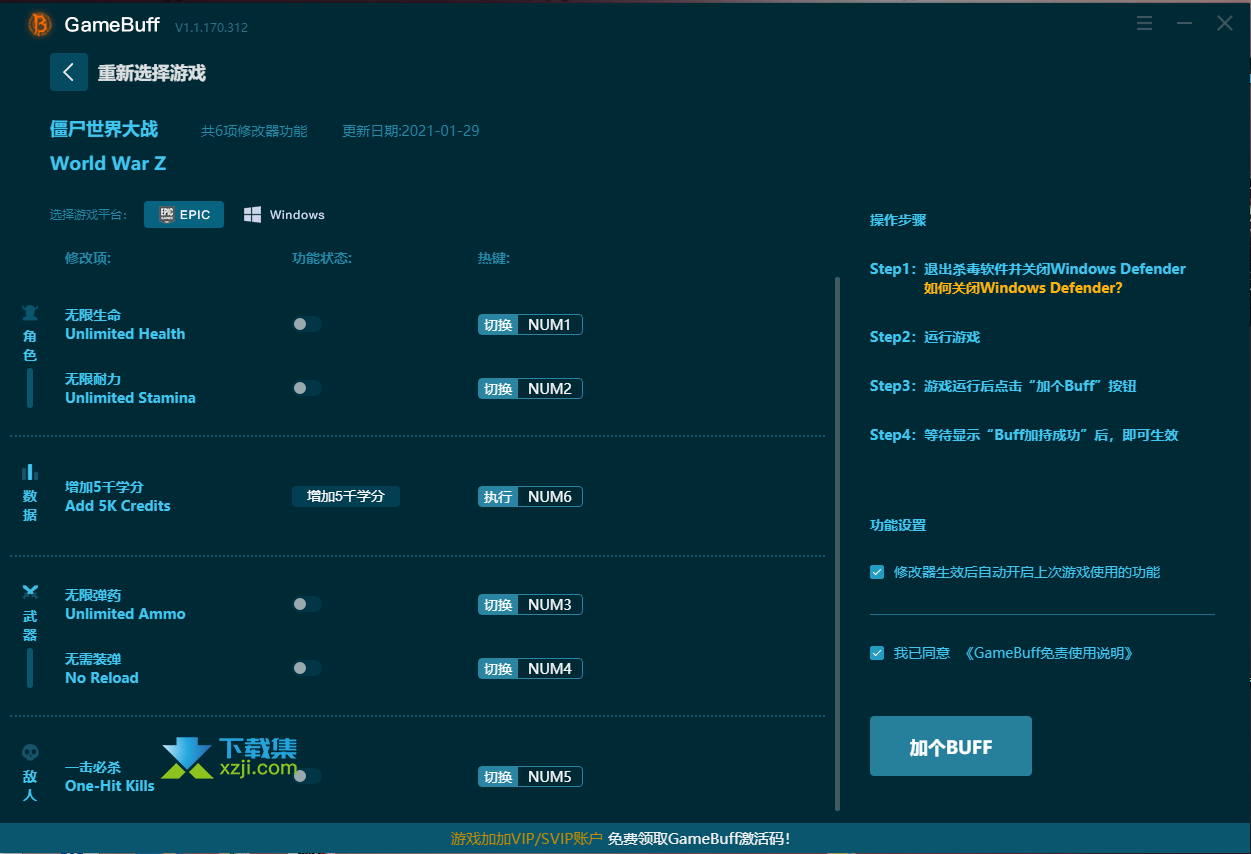Select the EPIC platform tab

coord(184,215)
